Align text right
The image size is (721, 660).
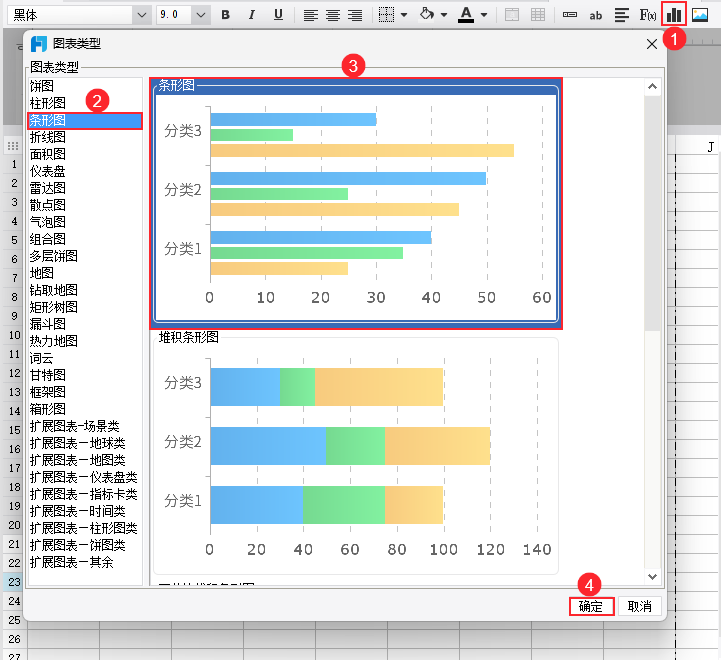point(355,15)
